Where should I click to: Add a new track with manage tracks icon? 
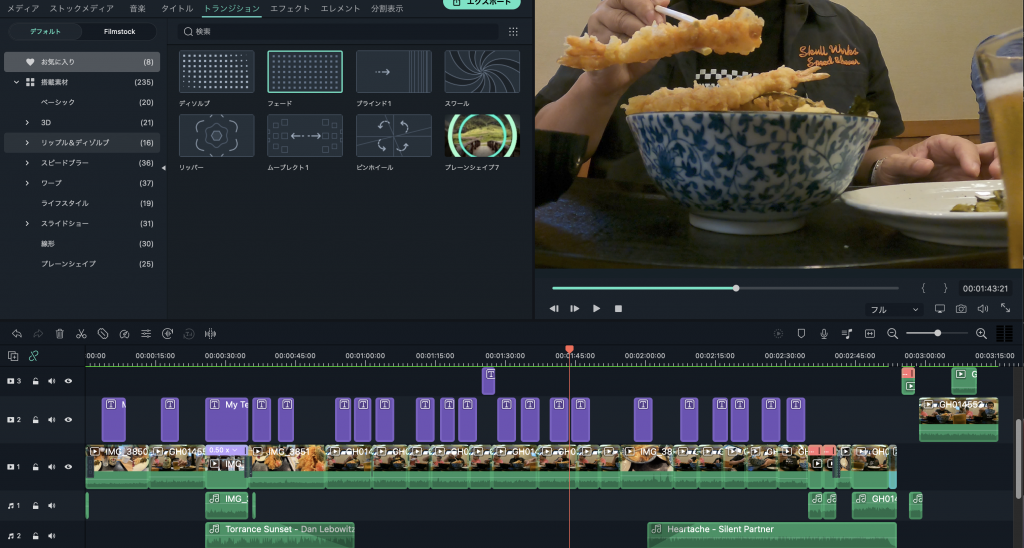[x=13, y=356]
